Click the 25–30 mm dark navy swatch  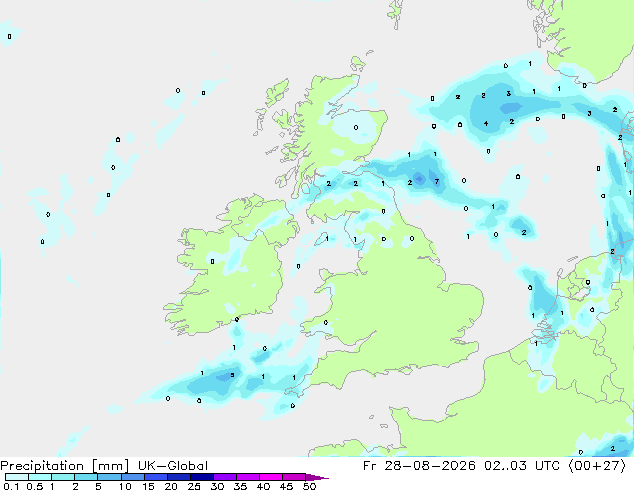[x=201, y=477]
